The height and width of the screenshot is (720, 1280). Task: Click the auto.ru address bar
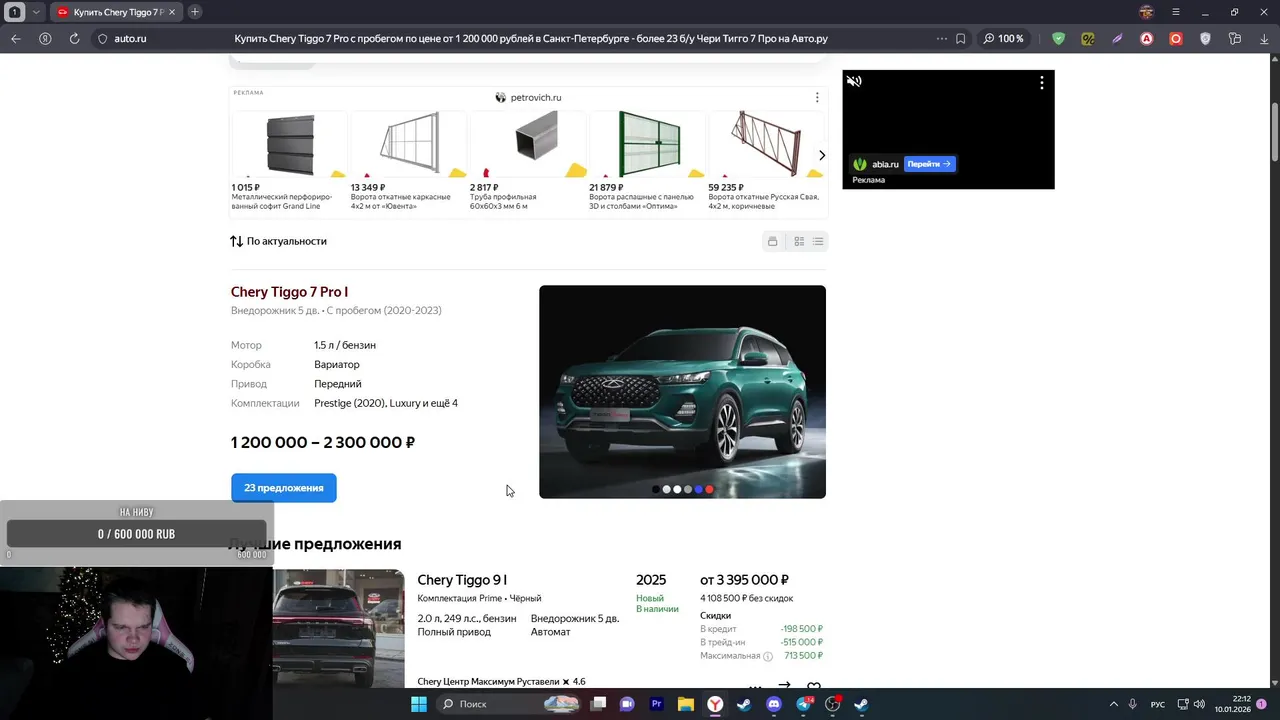click(x=530, y=39)
